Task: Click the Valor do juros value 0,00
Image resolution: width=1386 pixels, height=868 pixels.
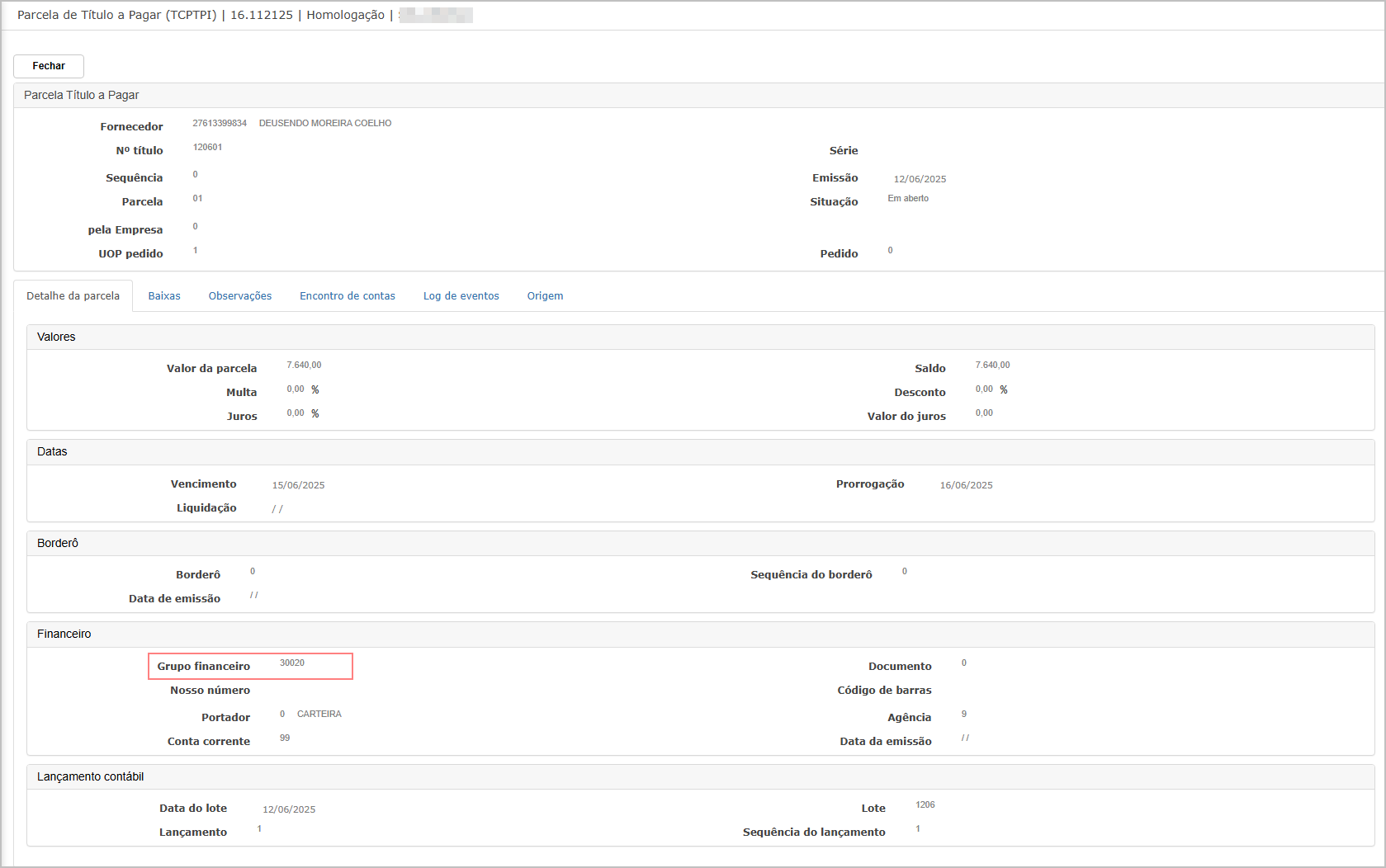Action: [984, 413]
